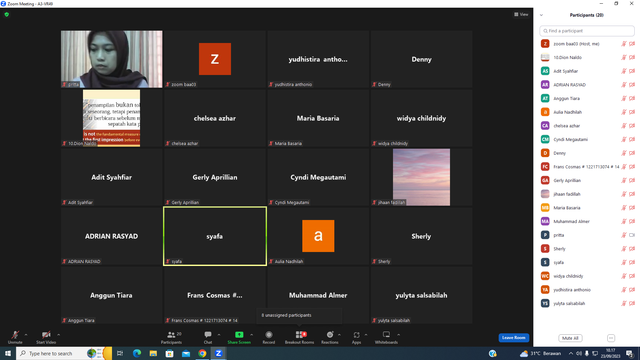Open the Whiteboards icon

[x=386, y=335]
